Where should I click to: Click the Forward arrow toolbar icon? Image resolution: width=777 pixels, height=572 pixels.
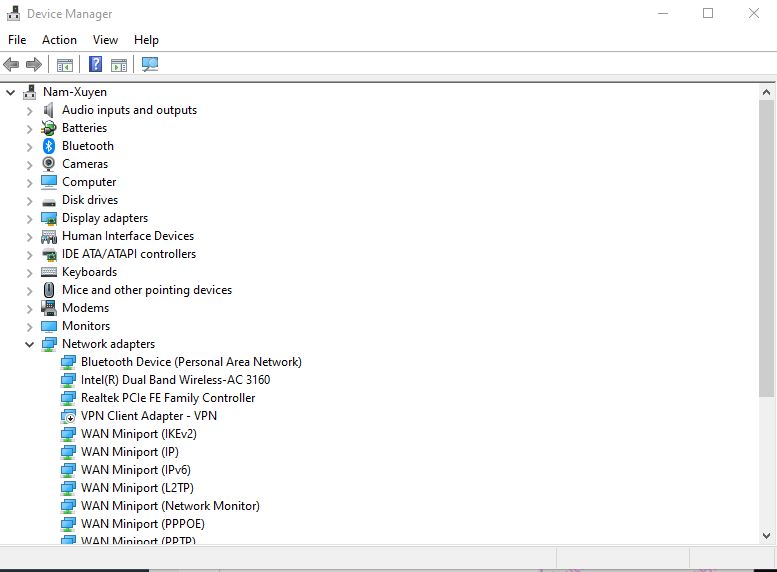click(34, 64)
